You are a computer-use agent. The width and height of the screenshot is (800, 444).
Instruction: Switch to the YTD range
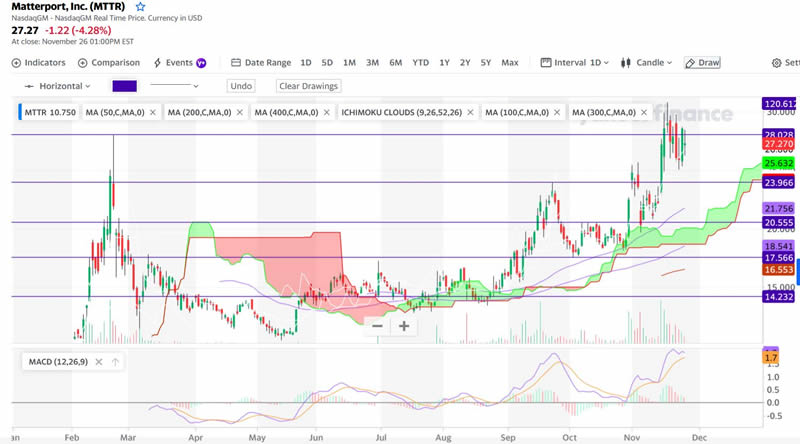point(421,62)
